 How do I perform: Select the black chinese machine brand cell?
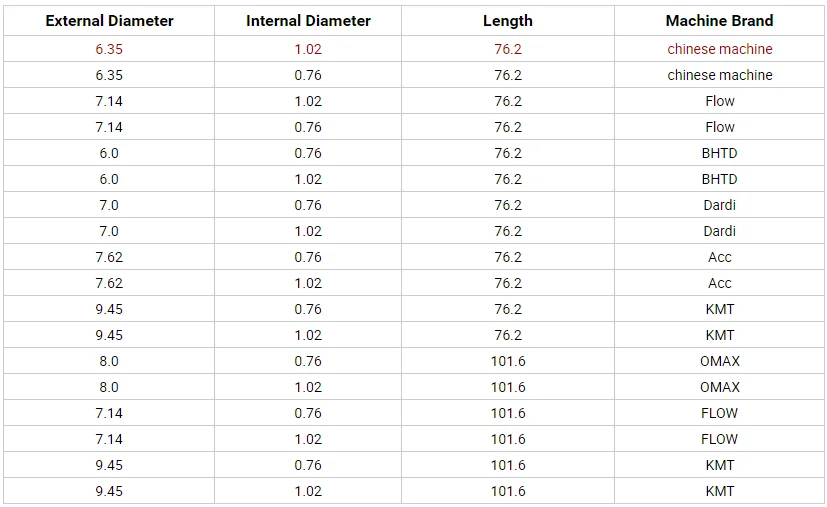(x=719, y=75)
